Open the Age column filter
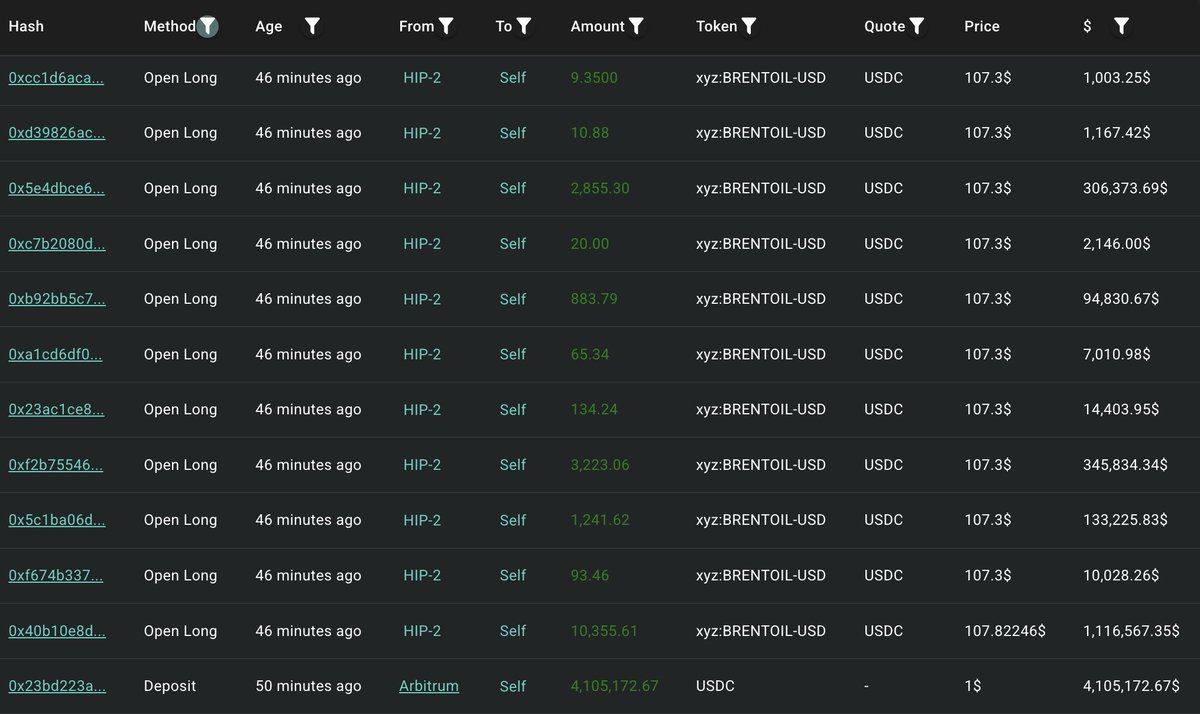 pos(312,27)
